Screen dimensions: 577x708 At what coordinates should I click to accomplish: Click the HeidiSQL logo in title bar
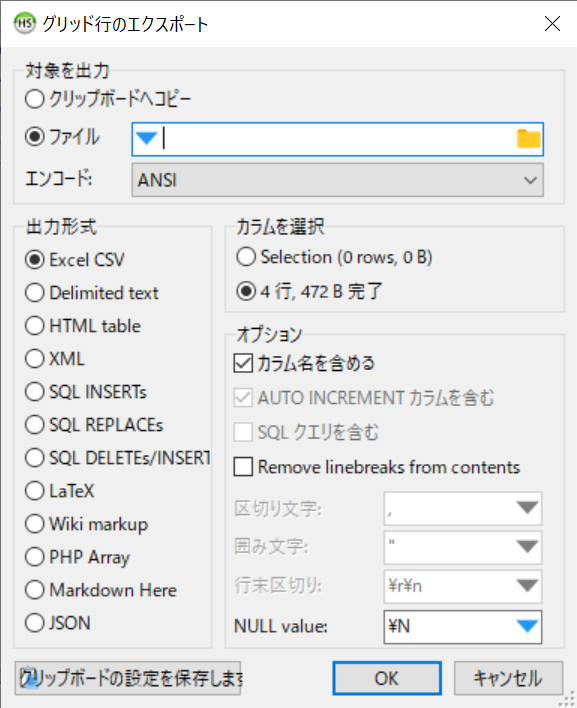pos(24,23)
